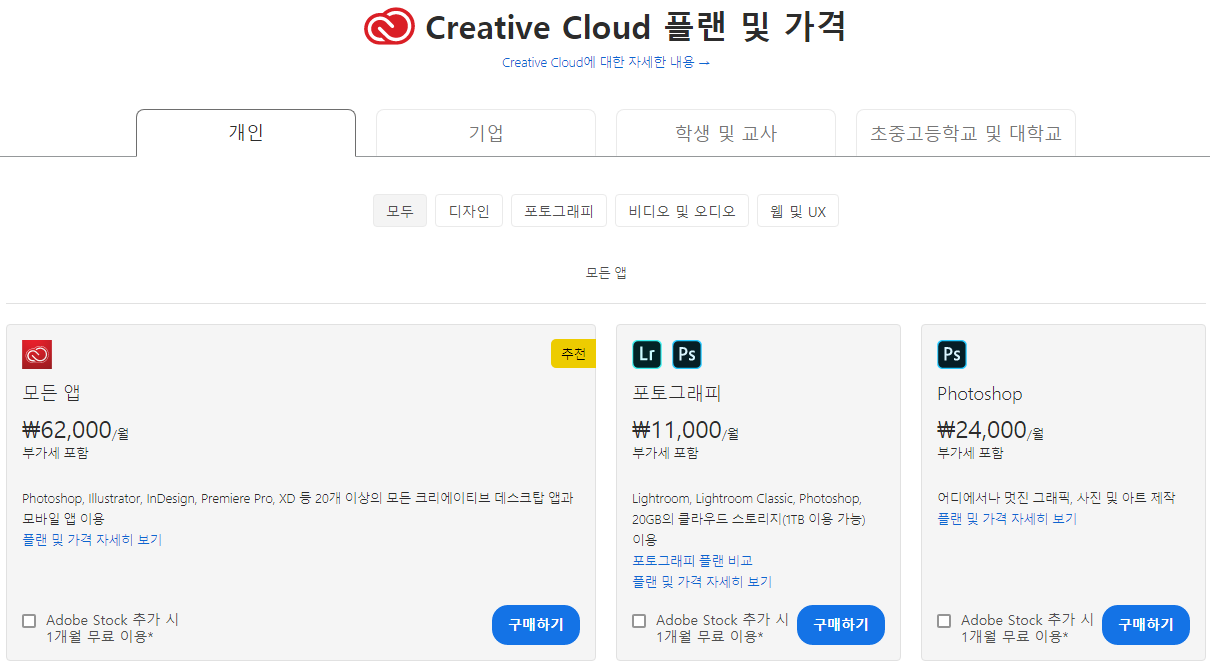
Task: Click the yellow 추천 badge
Action: click(x=573, y=354)
